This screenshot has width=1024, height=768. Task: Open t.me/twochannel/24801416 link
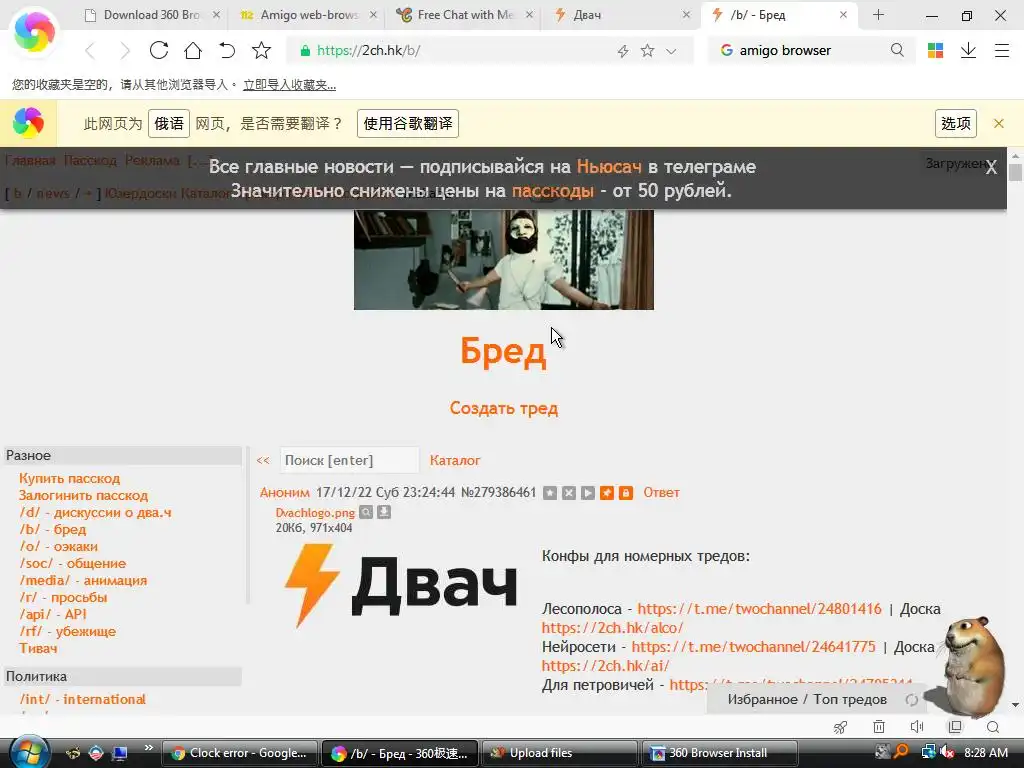760,609
